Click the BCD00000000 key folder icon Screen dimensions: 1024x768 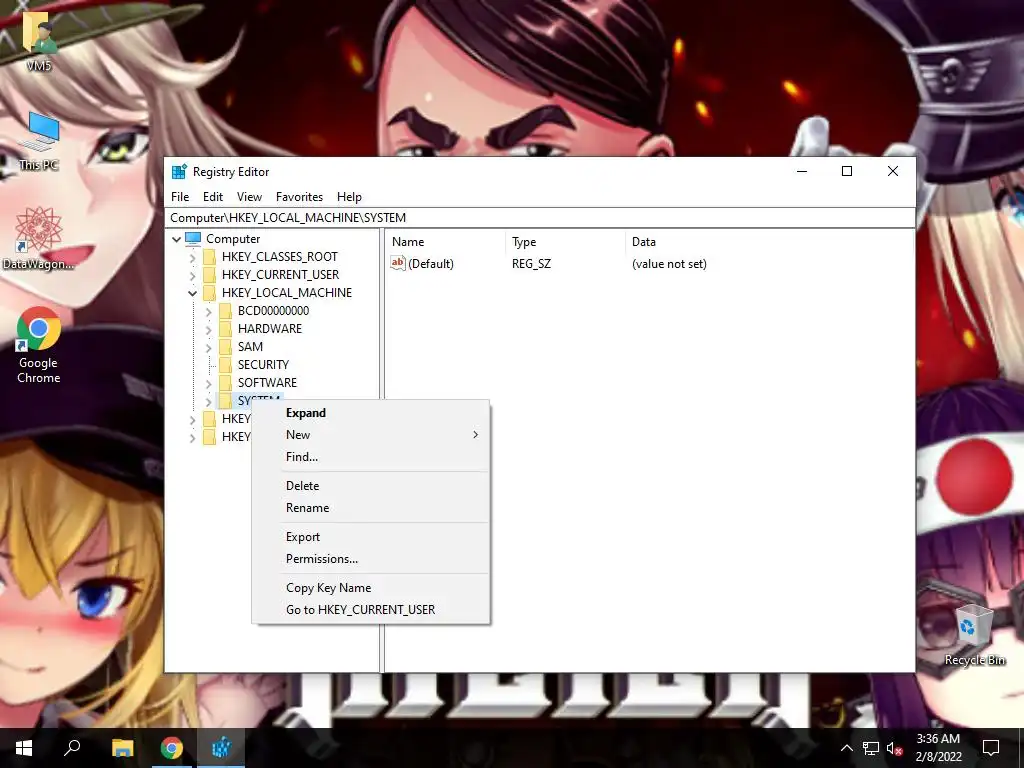point(225,311)
